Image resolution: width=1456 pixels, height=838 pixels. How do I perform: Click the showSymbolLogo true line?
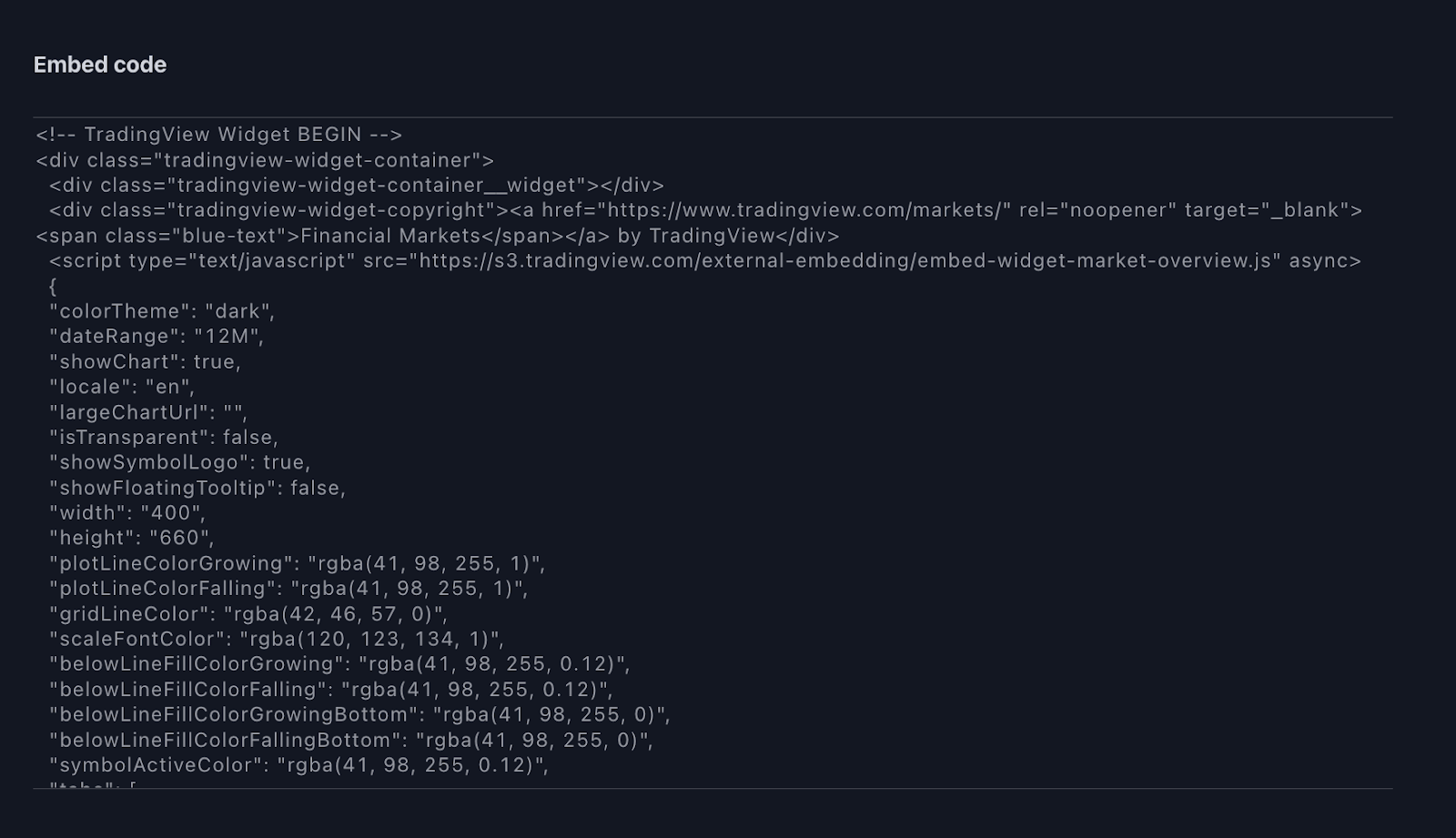180,462
